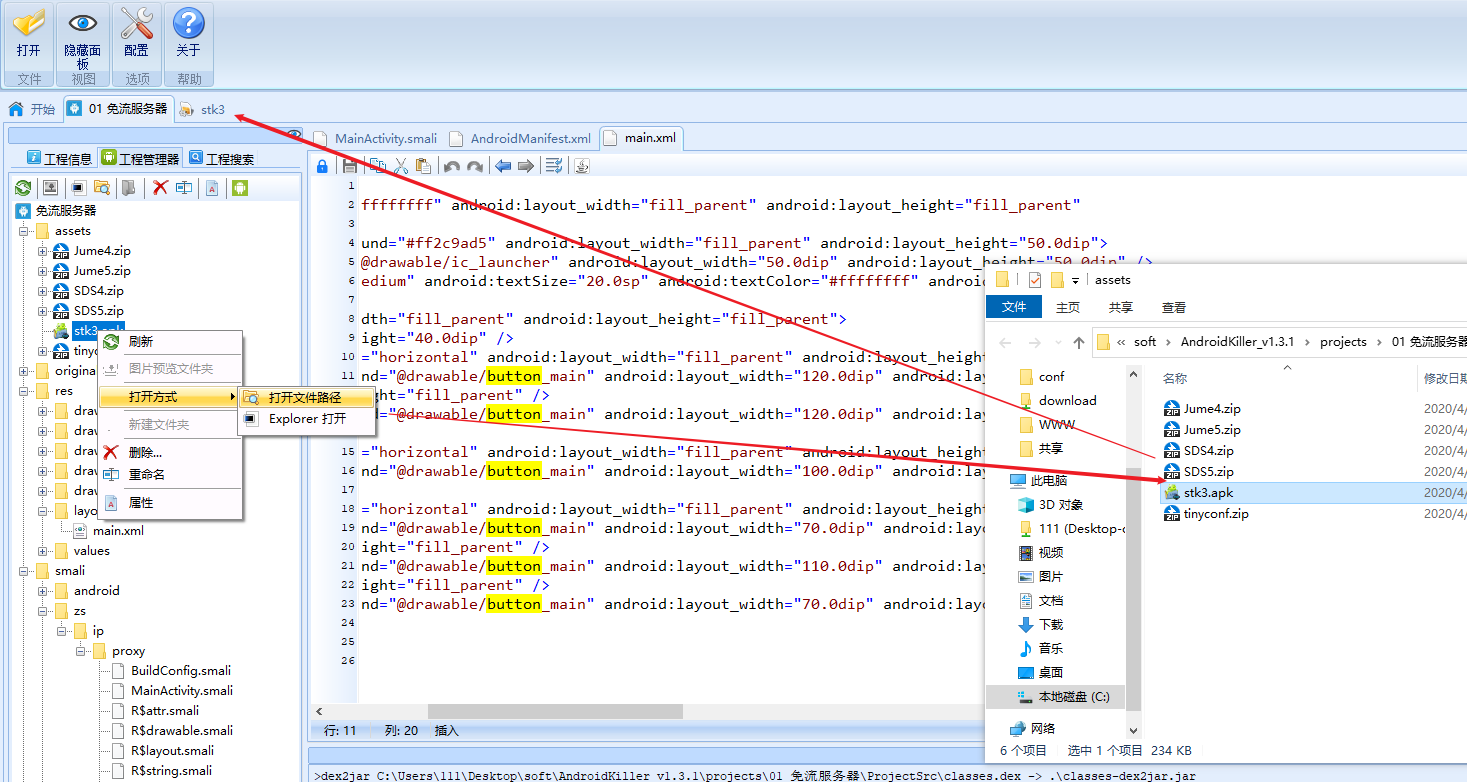Click the green refresh icon in project toolbar

23,187
